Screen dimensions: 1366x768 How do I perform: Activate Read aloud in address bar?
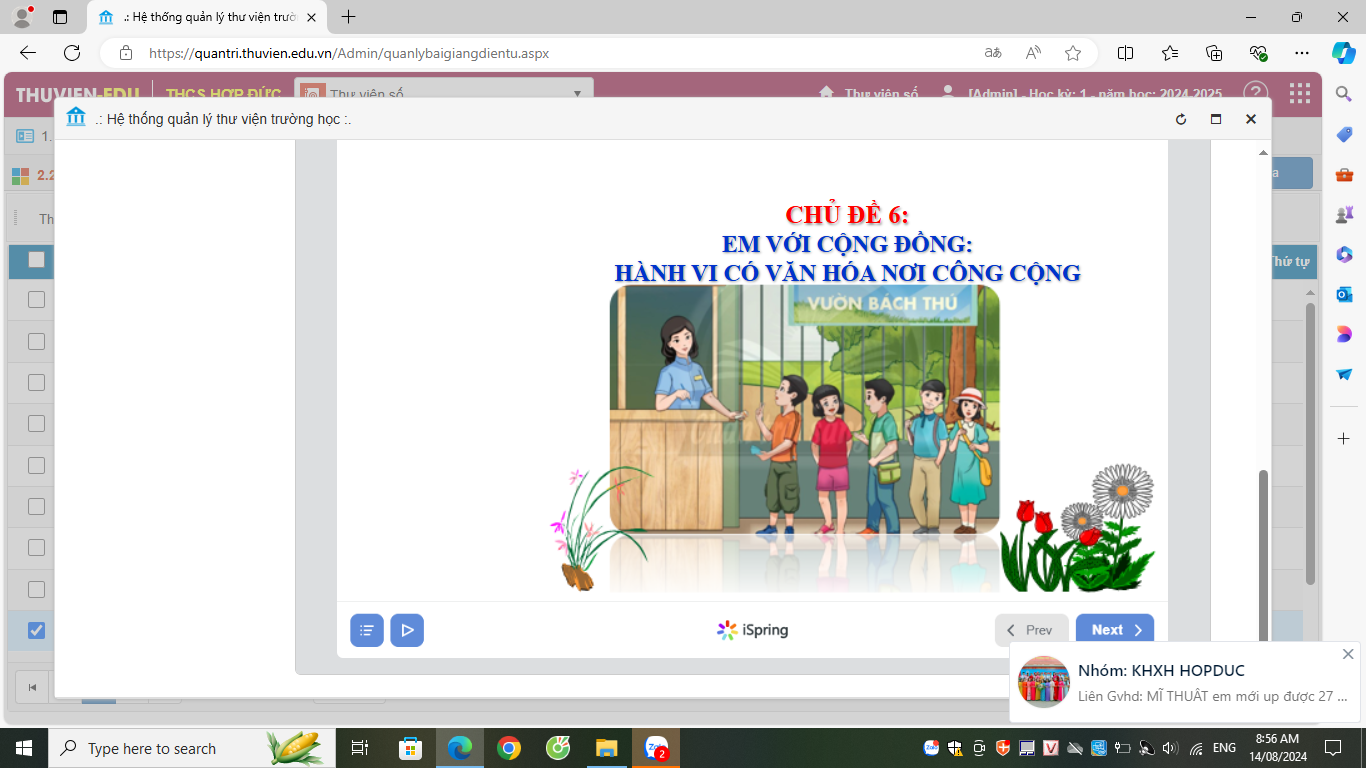coord(1033,53)
